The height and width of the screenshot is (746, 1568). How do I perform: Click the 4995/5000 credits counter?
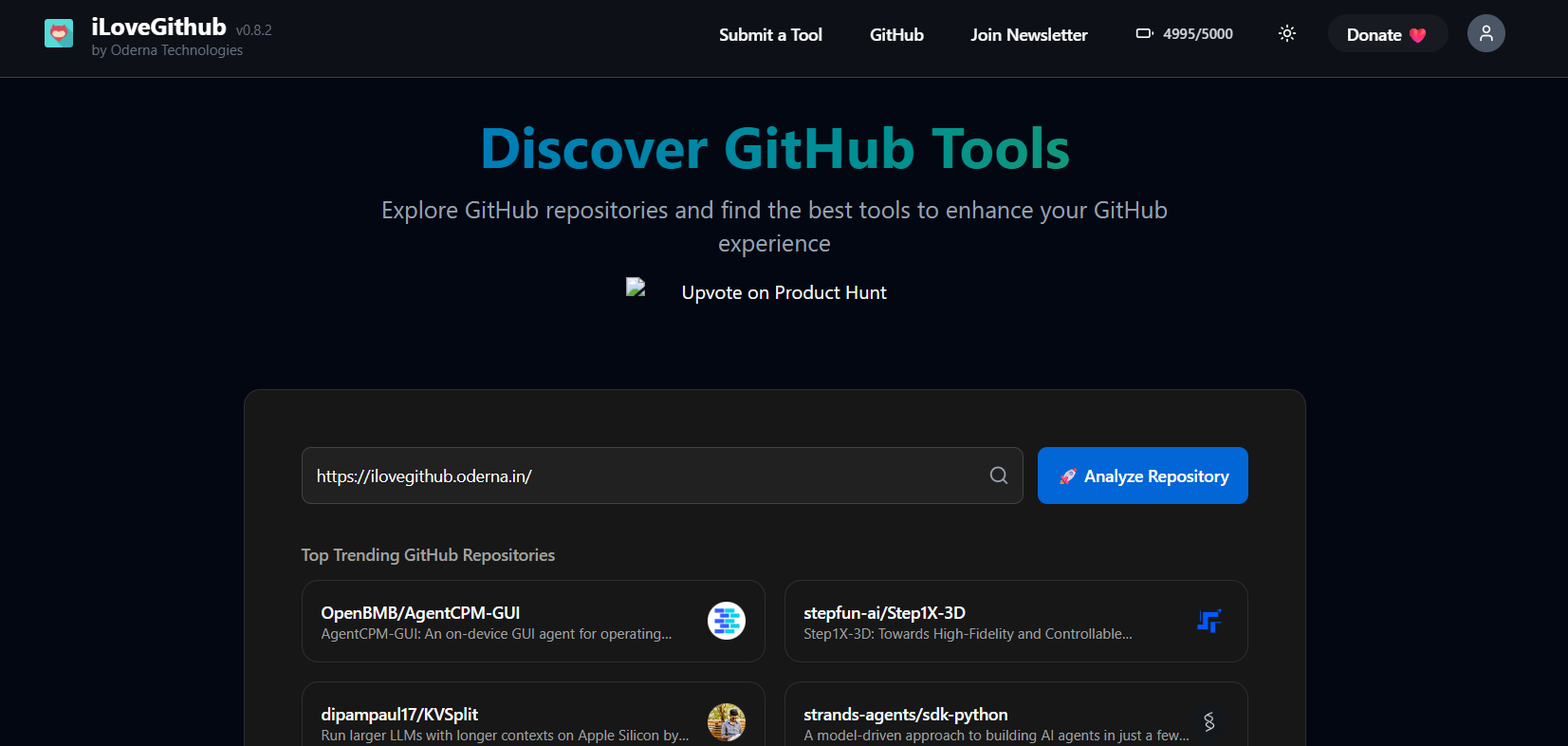click(x=1198, y=34)
